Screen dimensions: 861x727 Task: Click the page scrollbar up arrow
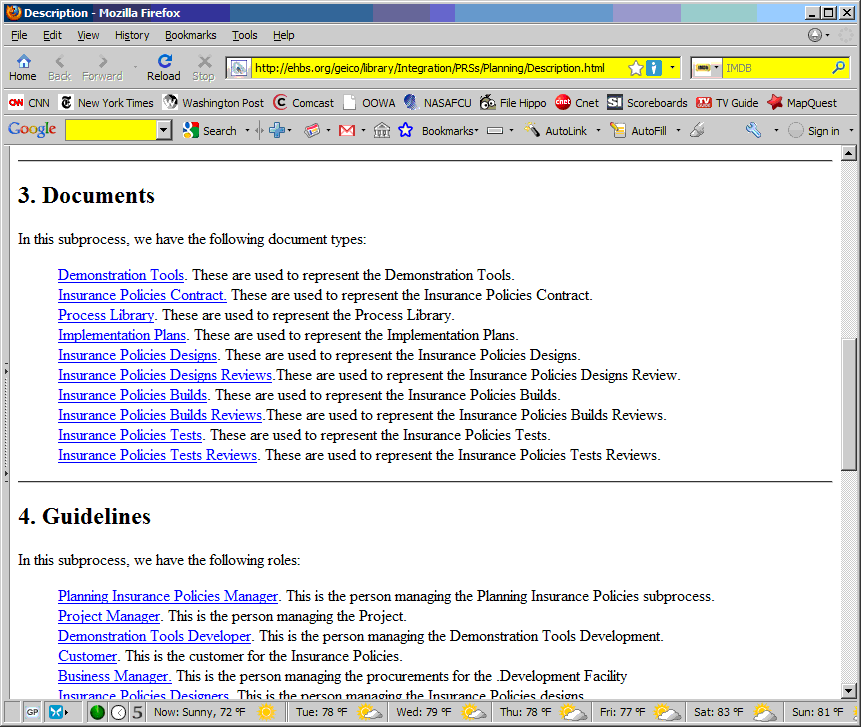tap(848, 153)
